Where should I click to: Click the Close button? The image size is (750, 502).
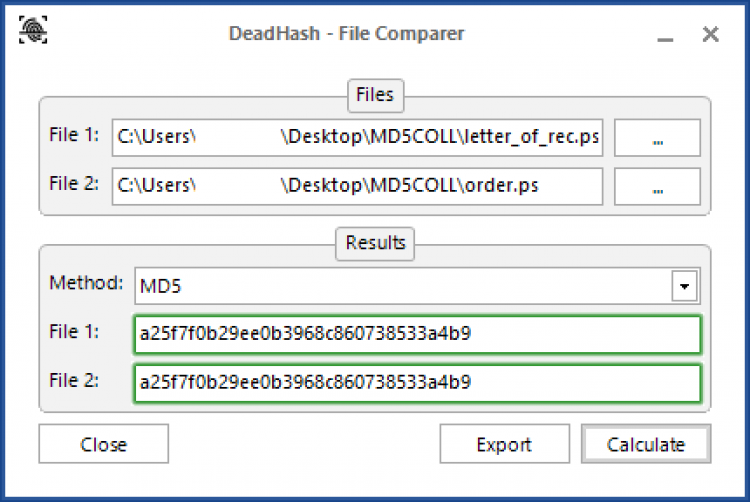[104, 444]
